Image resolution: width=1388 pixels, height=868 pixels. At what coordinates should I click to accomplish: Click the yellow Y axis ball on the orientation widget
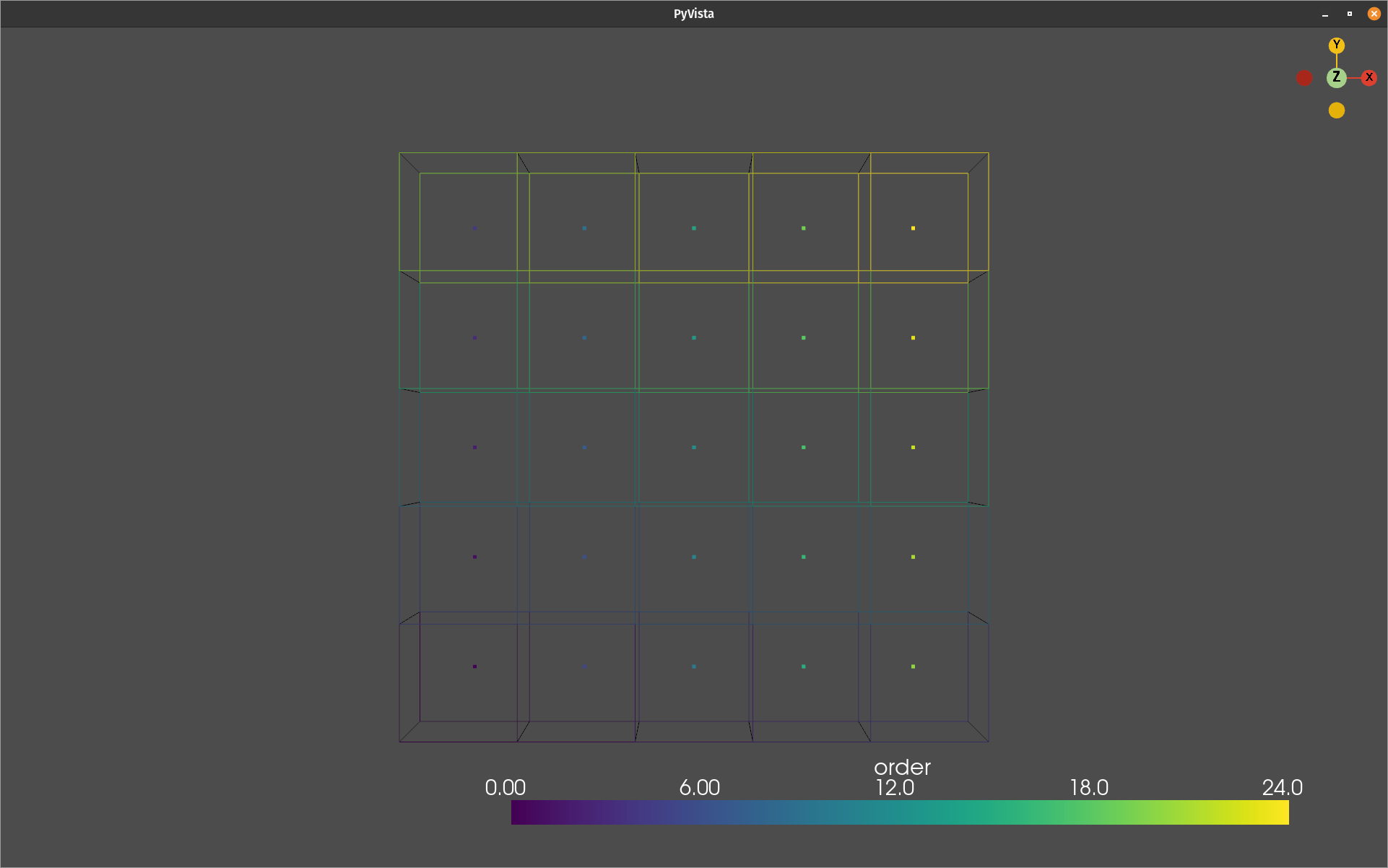pyautogui.click(x=1337, y=45)
